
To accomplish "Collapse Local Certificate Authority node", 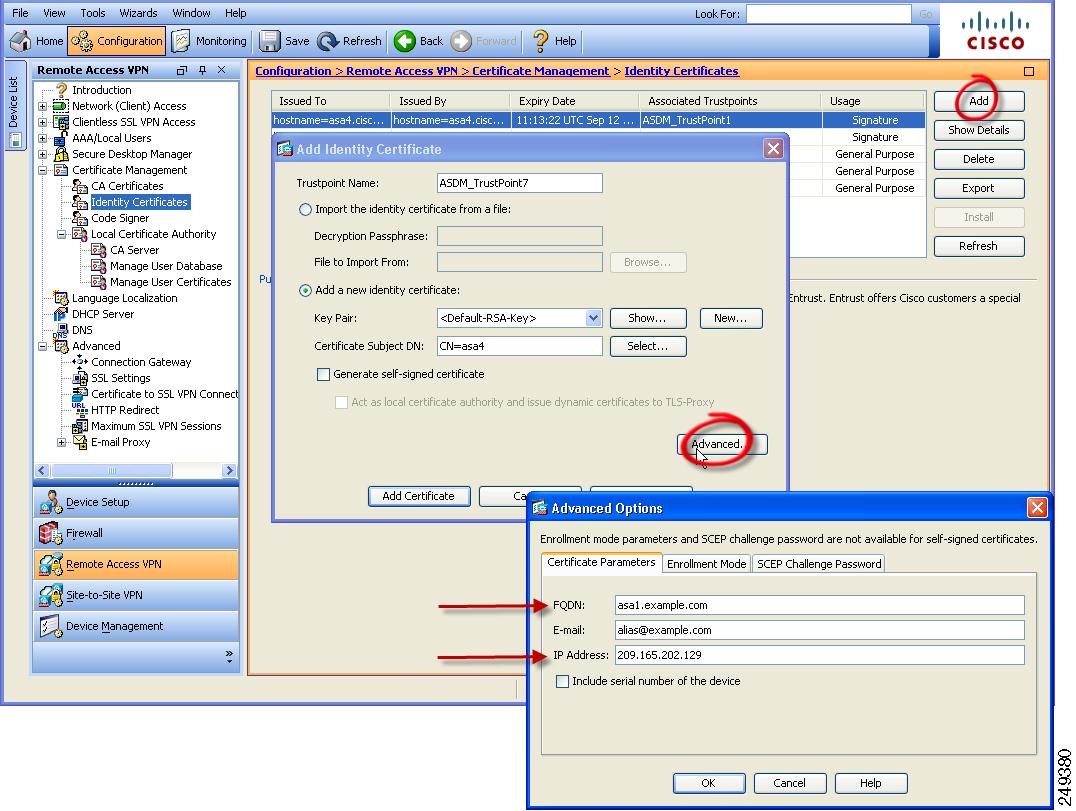I will coord(61,234).
